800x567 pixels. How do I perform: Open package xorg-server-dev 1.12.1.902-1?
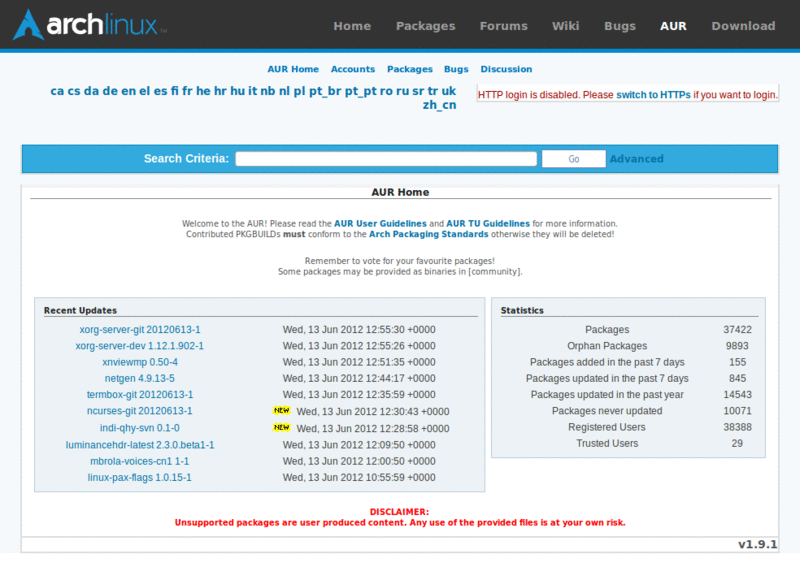(x=140, y=346)
